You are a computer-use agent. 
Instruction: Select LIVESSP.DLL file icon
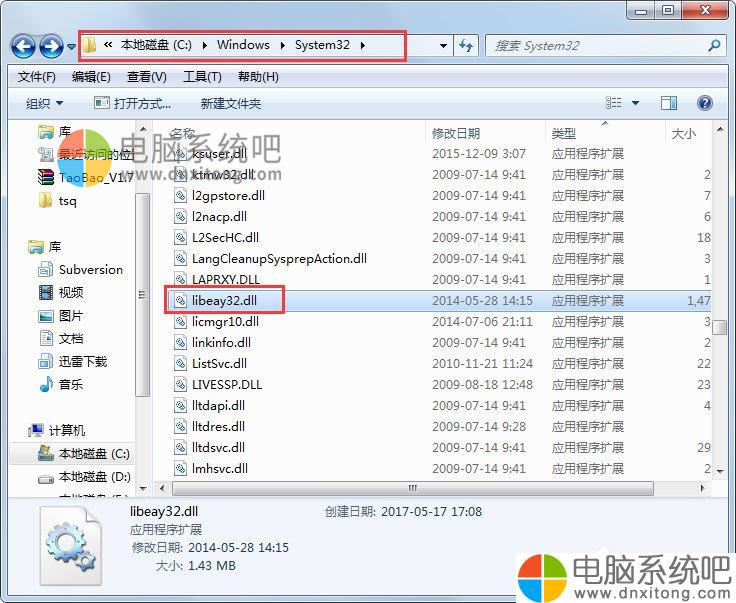click(x=180, y=384)
